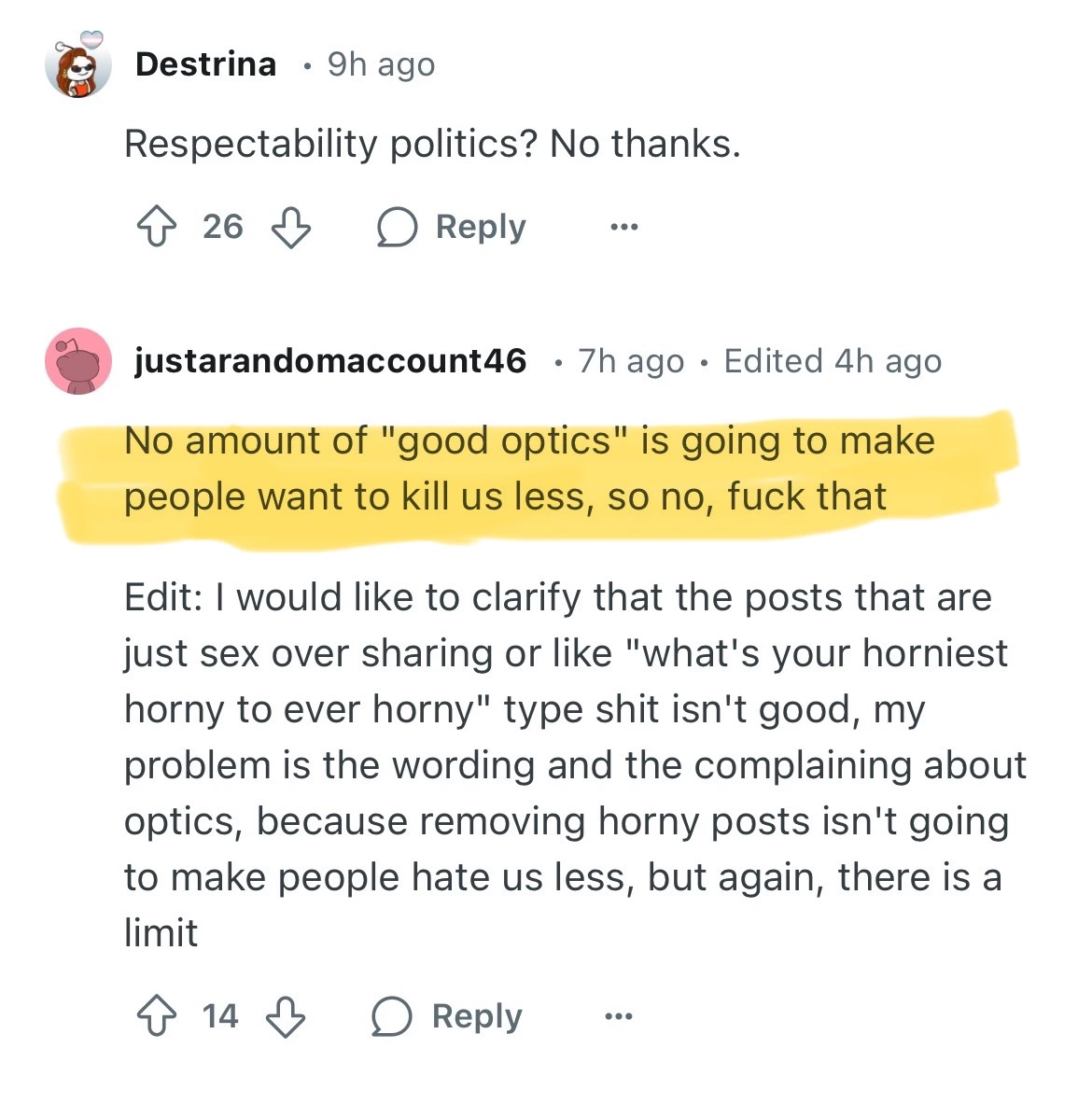This screenshot has height=1104, width=1092.
Task: Downvote justarandomaccount46's comment
Action: pos(286,1016)
